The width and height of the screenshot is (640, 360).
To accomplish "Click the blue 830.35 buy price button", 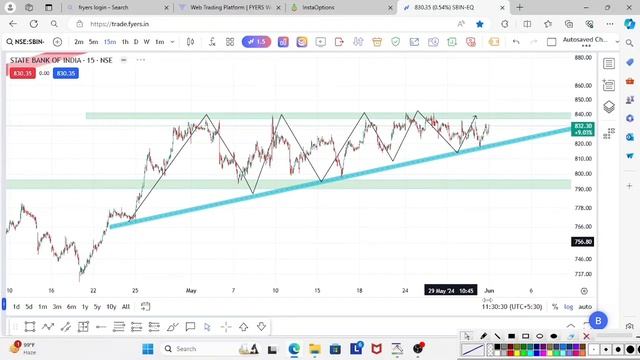I will [66, 73].
